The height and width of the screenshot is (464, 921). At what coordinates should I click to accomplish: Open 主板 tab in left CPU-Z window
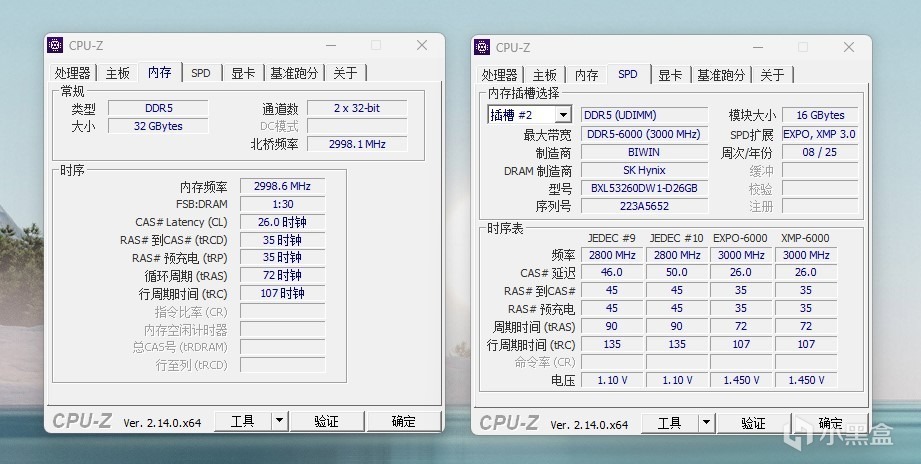pyautogui.click(x=117, y=73)
